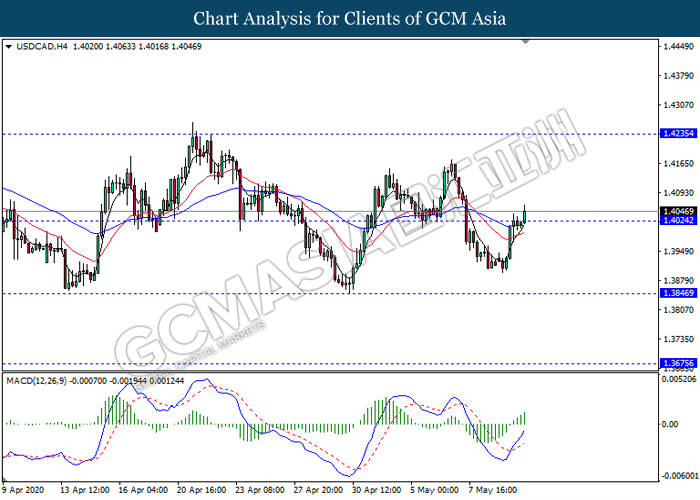
Task: Select the 1.42354 resistance price tag
Action: (x=676, y=133)
